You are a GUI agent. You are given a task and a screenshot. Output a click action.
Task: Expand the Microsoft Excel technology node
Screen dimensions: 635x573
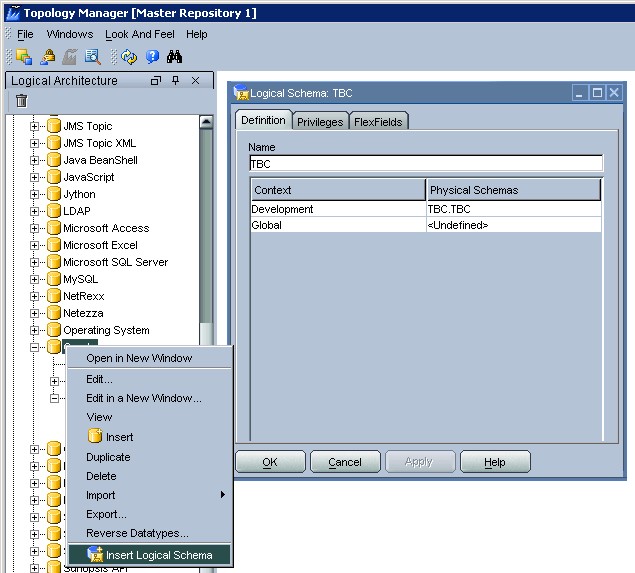[35, 245]
